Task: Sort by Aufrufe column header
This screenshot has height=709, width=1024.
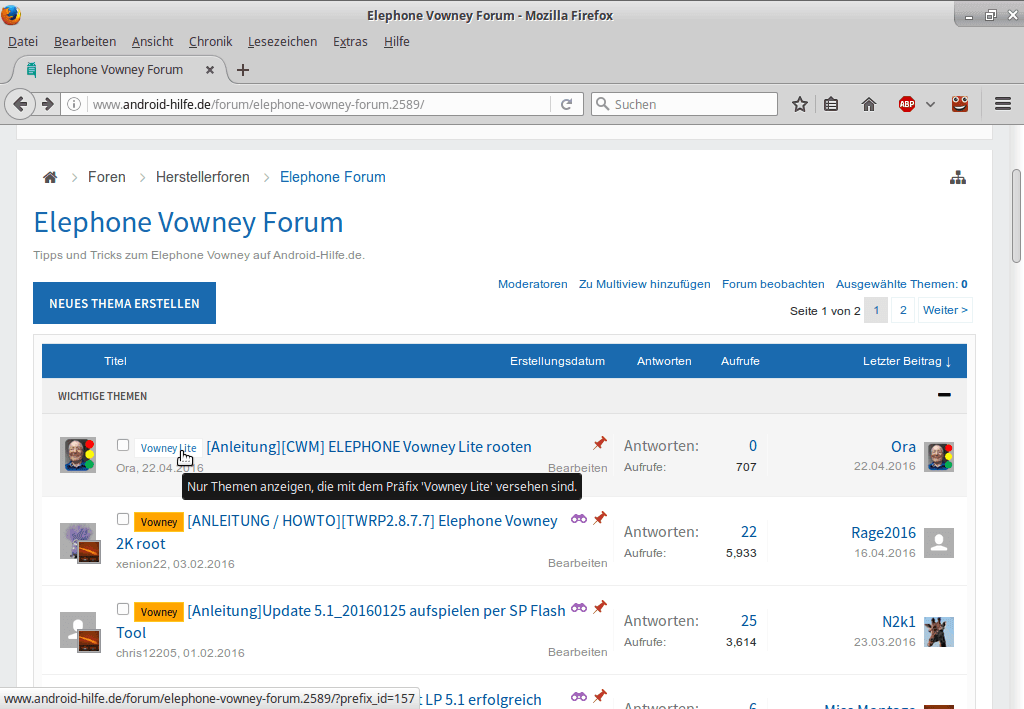Action: (x=740, y=361)
